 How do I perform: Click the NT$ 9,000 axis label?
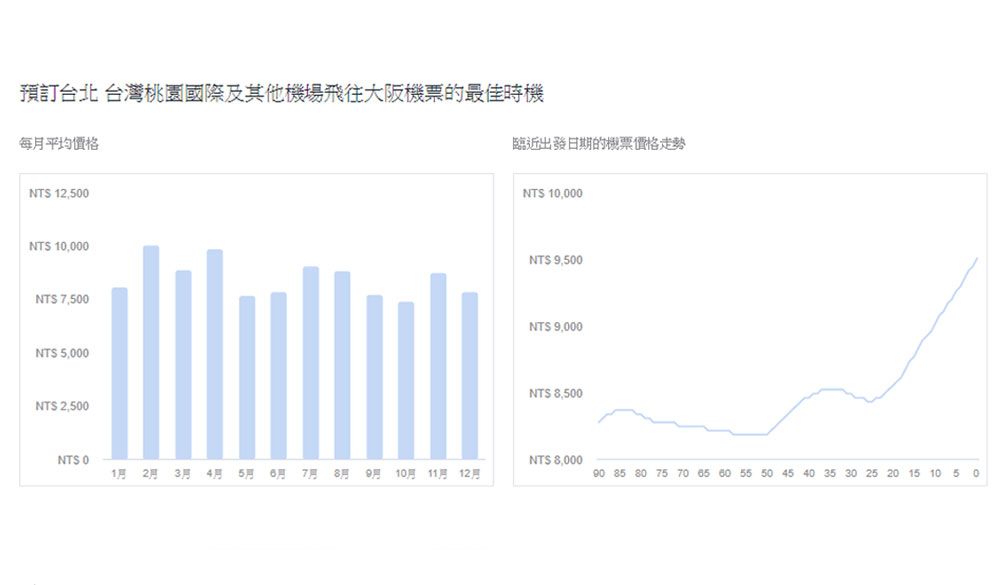[x=555, y=327]
